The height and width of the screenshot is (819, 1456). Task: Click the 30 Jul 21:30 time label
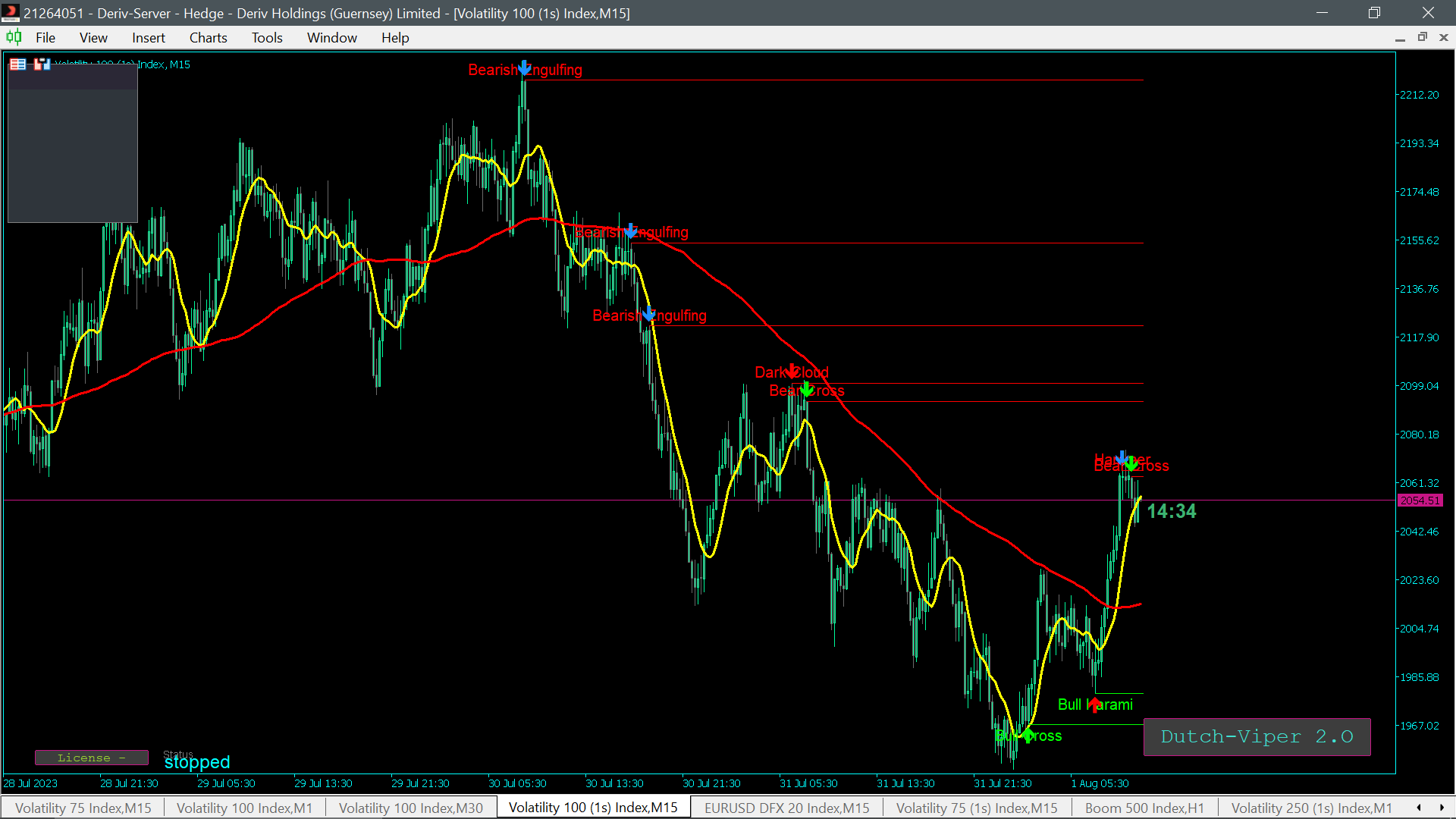[711, 783]
